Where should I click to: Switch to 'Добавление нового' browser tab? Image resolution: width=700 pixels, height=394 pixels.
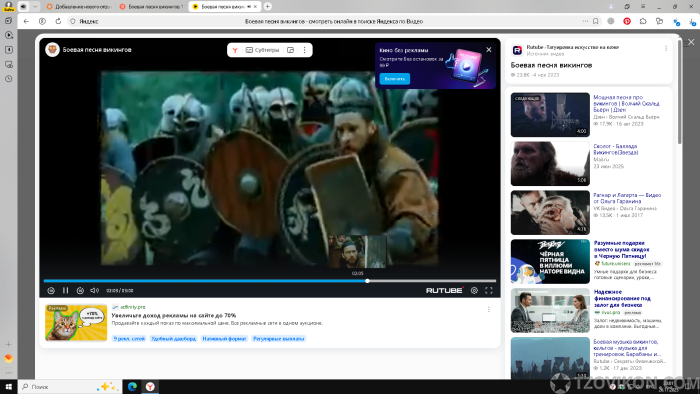[78, 7]
